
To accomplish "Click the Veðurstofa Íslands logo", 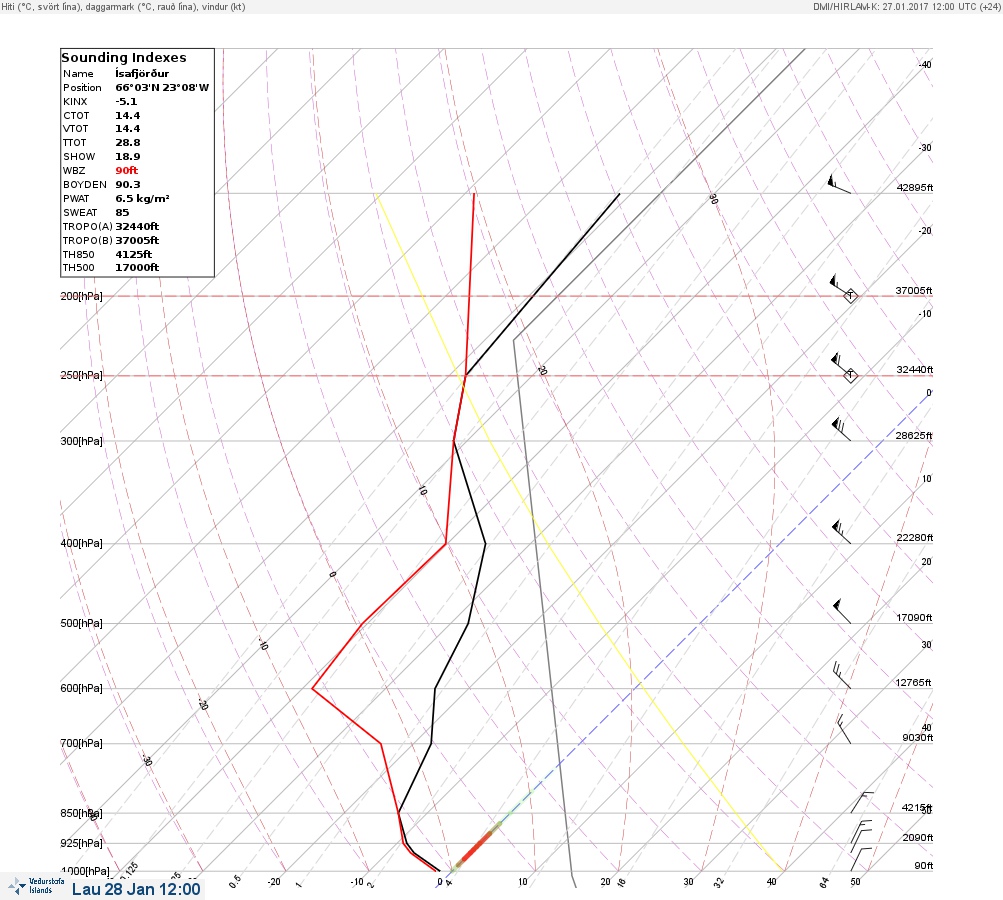I will [36, 886].
